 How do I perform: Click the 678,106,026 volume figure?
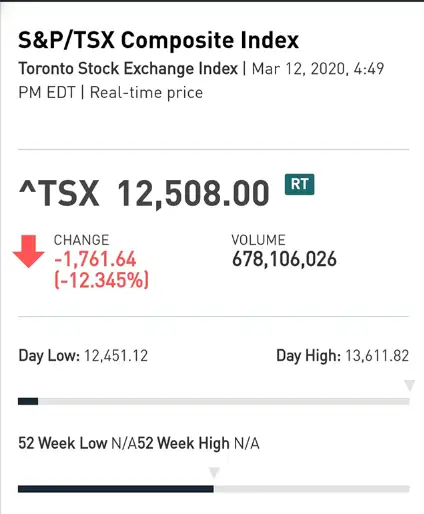click(x=284, y=259)
